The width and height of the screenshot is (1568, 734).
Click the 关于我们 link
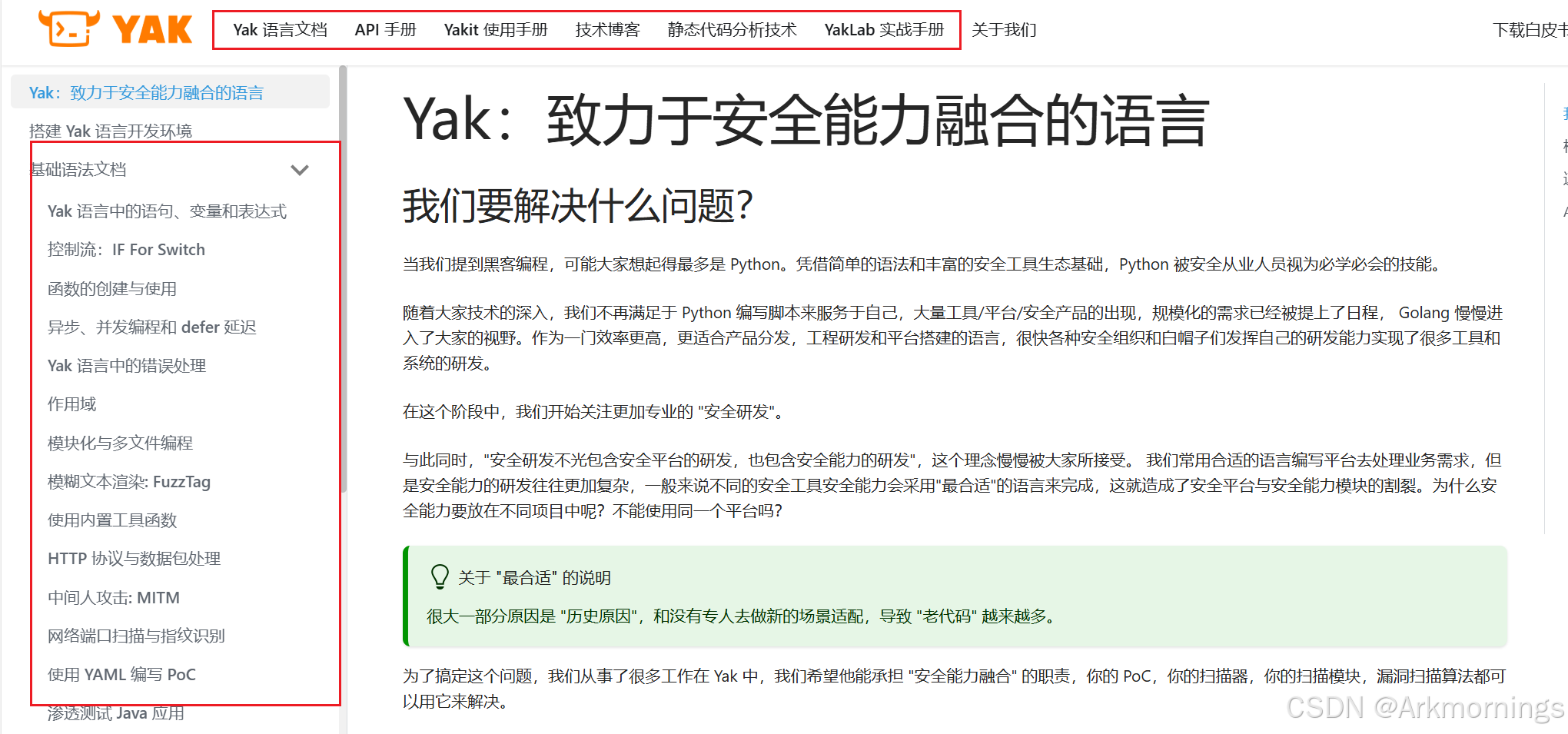[x=1004, y=29]
